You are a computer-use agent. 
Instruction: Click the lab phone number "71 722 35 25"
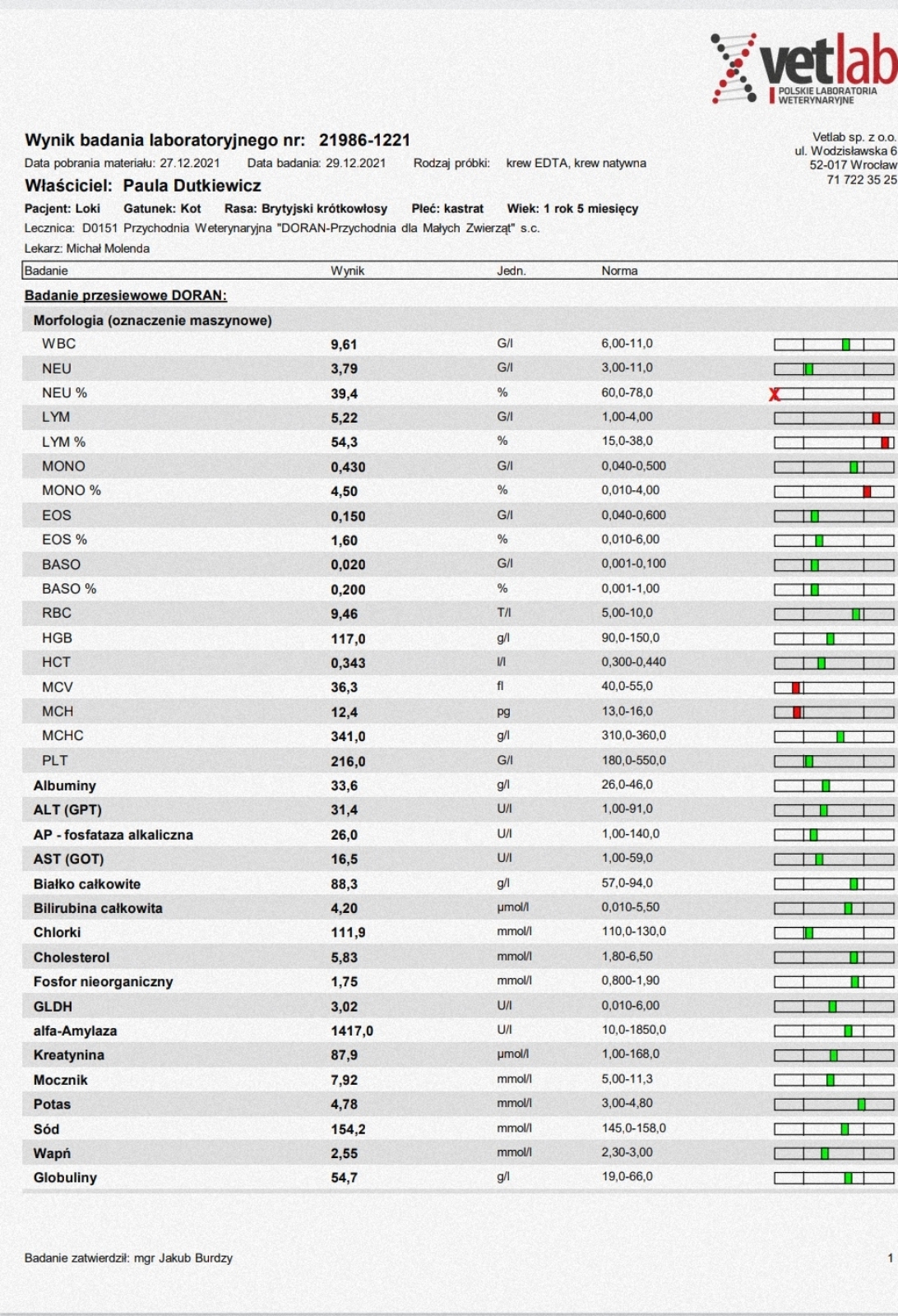tap(862, 179)
